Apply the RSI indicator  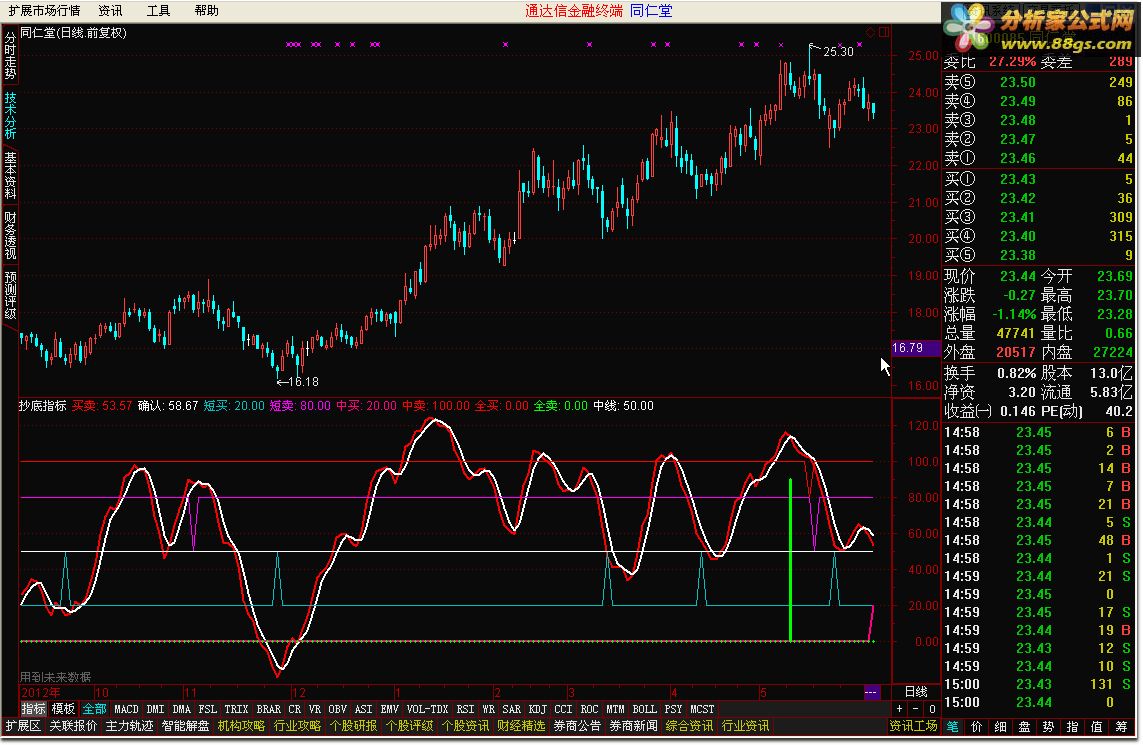tap(465, 709)
